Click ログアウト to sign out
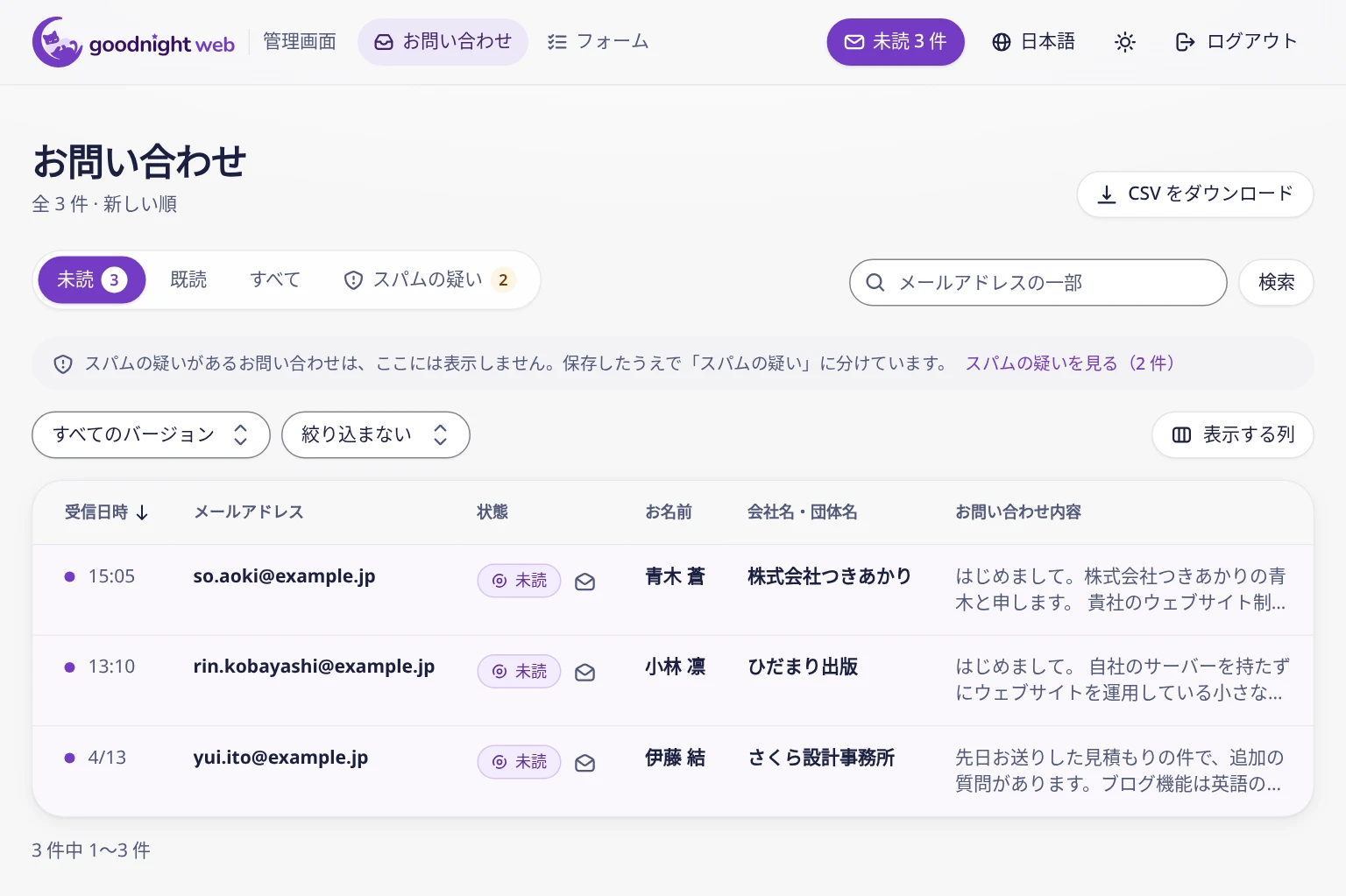 pos(1236,42)
